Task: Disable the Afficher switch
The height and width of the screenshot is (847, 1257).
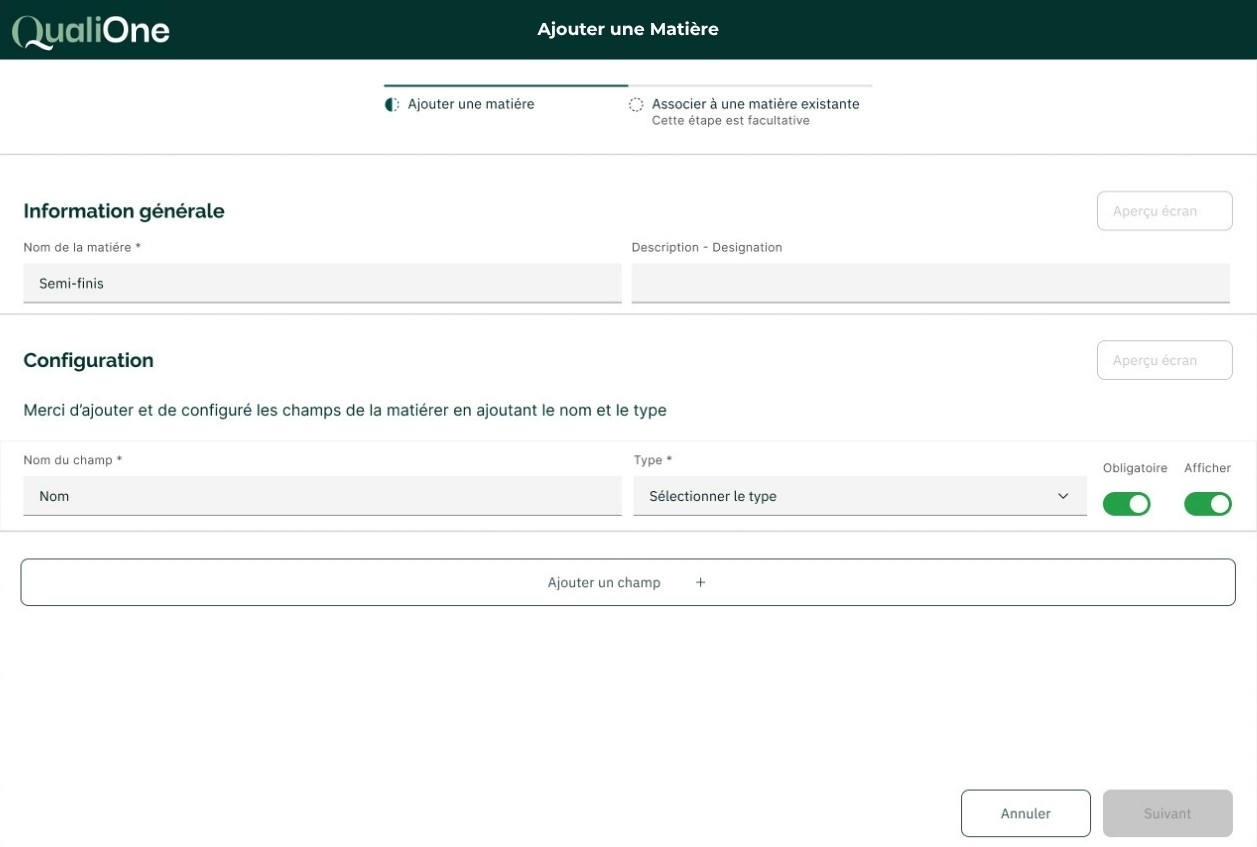Action: (x=1207, y=504)
